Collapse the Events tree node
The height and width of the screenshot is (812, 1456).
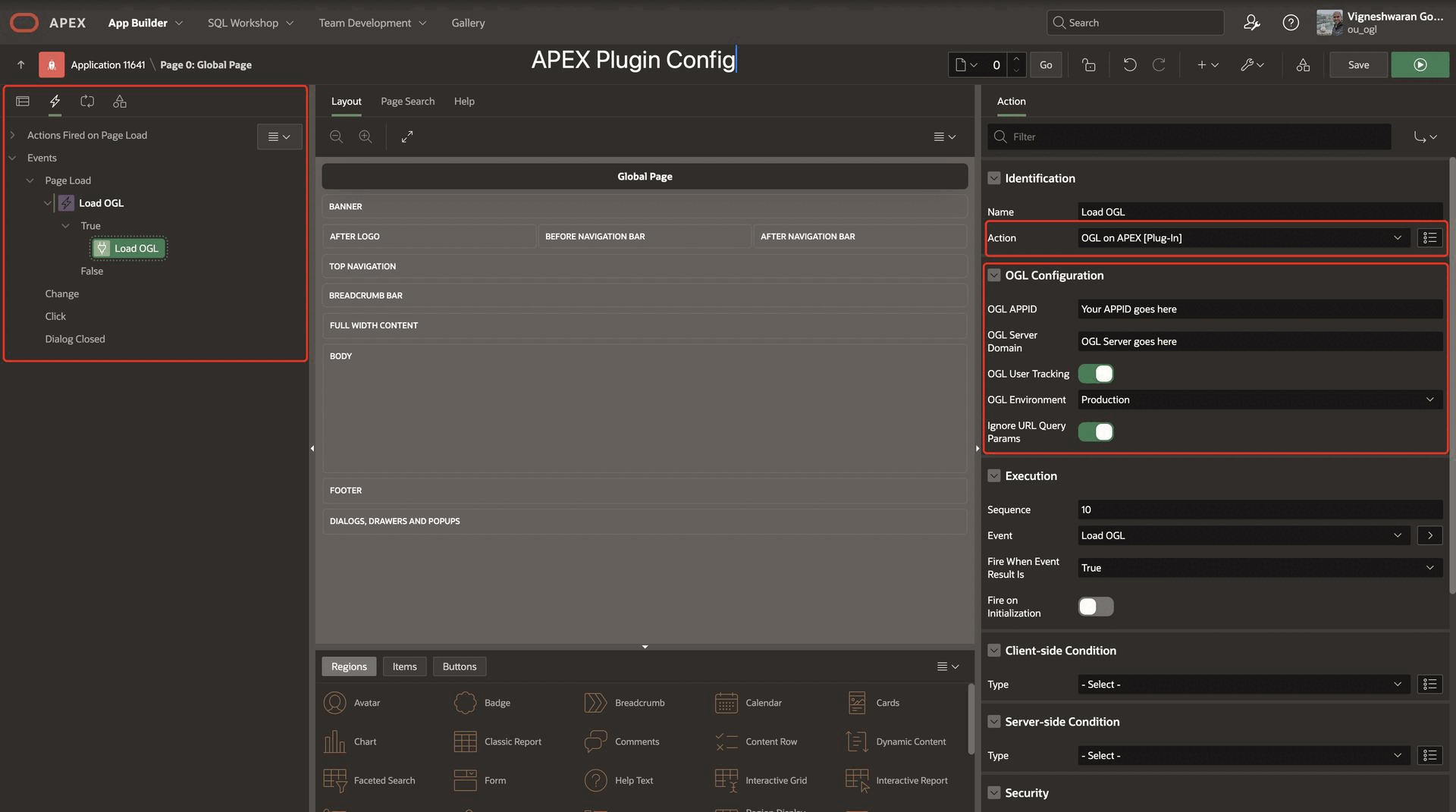(x=12, y=158)
